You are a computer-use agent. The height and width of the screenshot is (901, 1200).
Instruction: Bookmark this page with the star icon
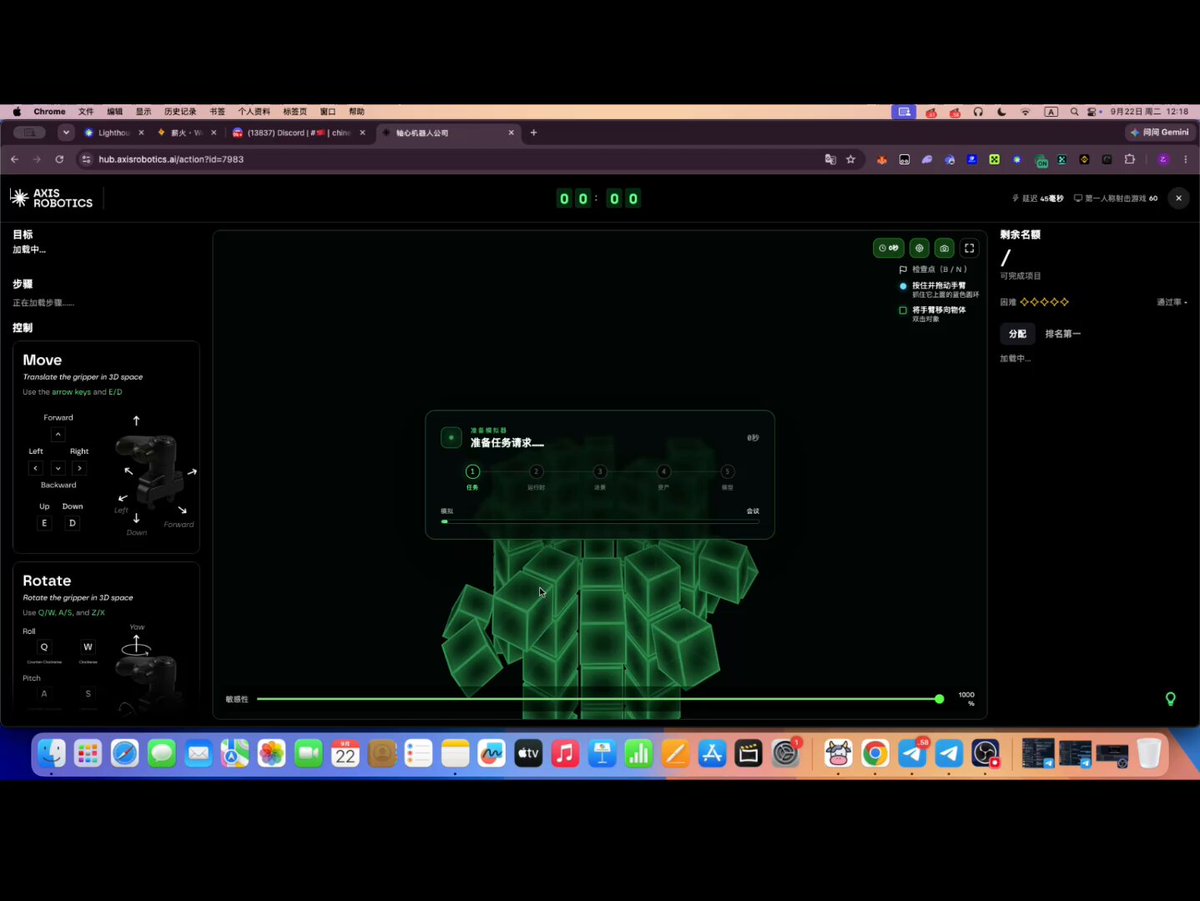point(851,159)
